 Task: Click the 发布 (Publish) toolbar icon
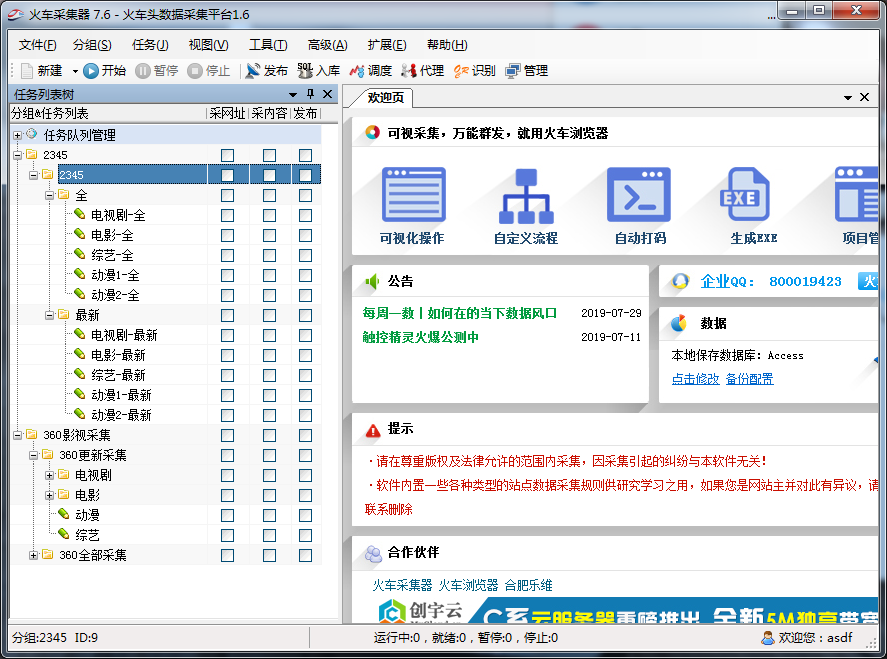coord(253,71)
